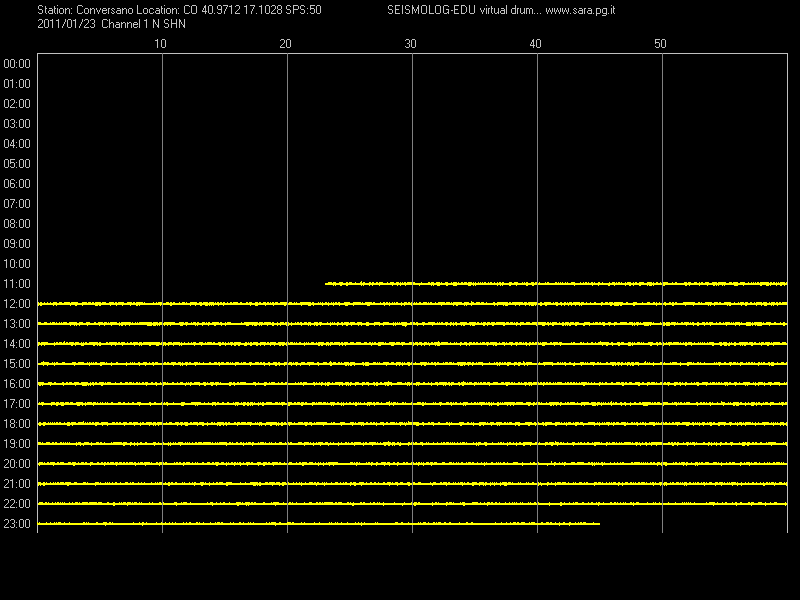Click the 01:00 hour label
The width and height of the screenshot is (800, 600).
(17, 84)
